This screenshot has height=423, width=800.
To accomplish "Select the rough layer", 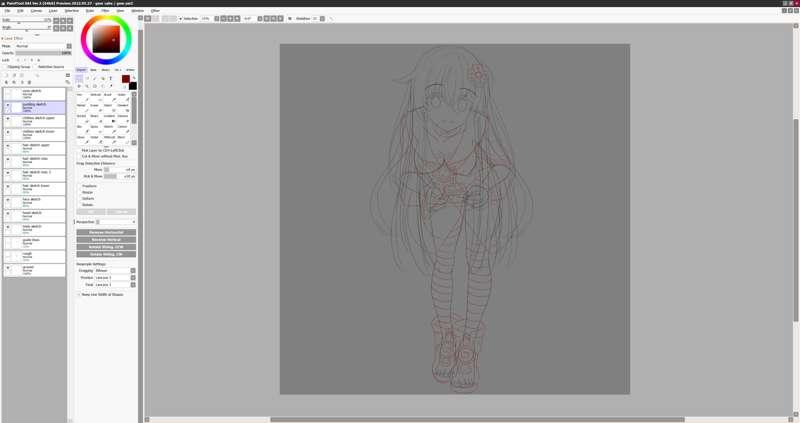I will 35,256.
